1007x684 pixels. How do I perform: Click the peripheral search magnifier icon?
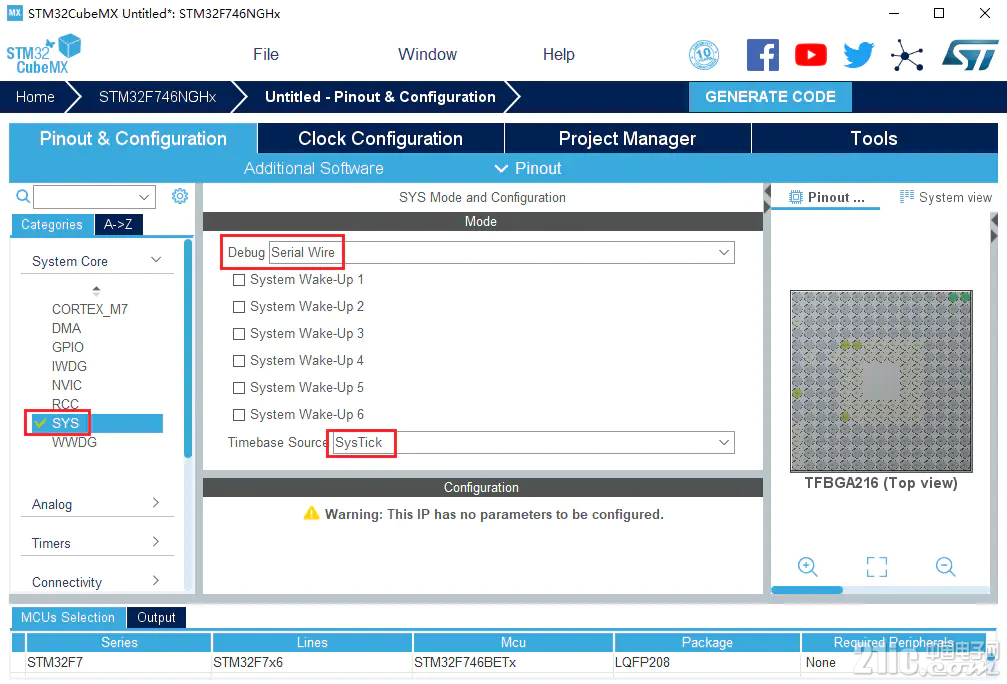click(22, 197)
